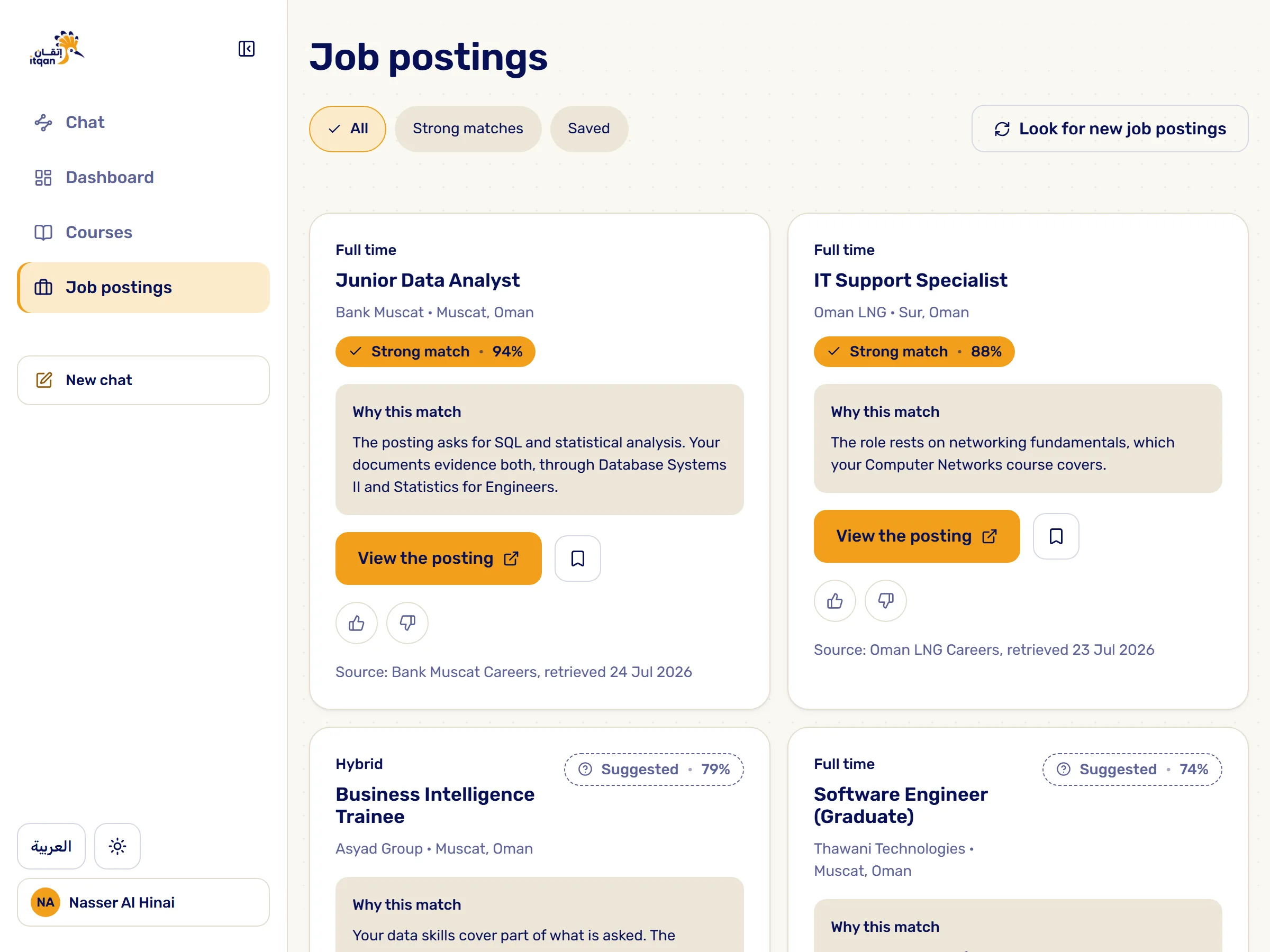Open the Chat page
The image size is (1270, 952).
tap(143, 122)
